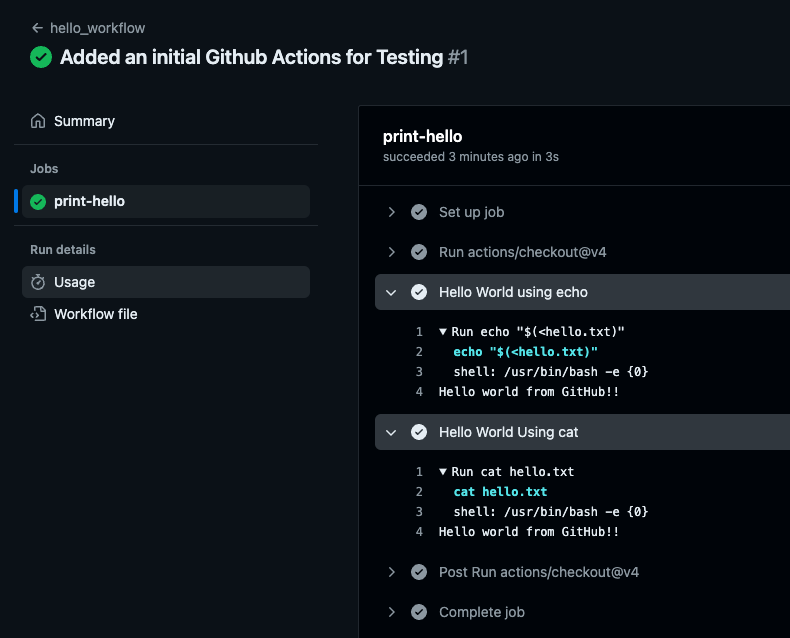Click the Hello World Using cat step label
The image size is (790, 638).
pos(508,432)
